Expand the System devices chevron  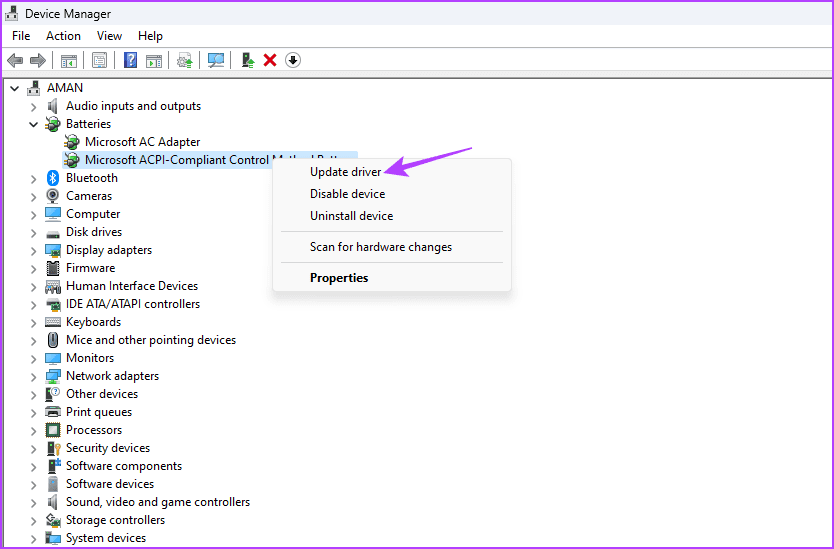[34, 538]
